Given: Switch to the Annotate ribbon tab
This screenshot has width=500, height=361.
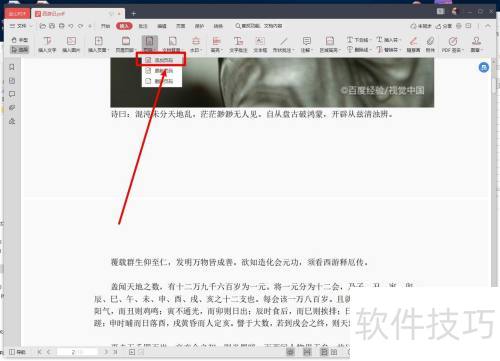Looking at the screenshot, I should (143, 26).
